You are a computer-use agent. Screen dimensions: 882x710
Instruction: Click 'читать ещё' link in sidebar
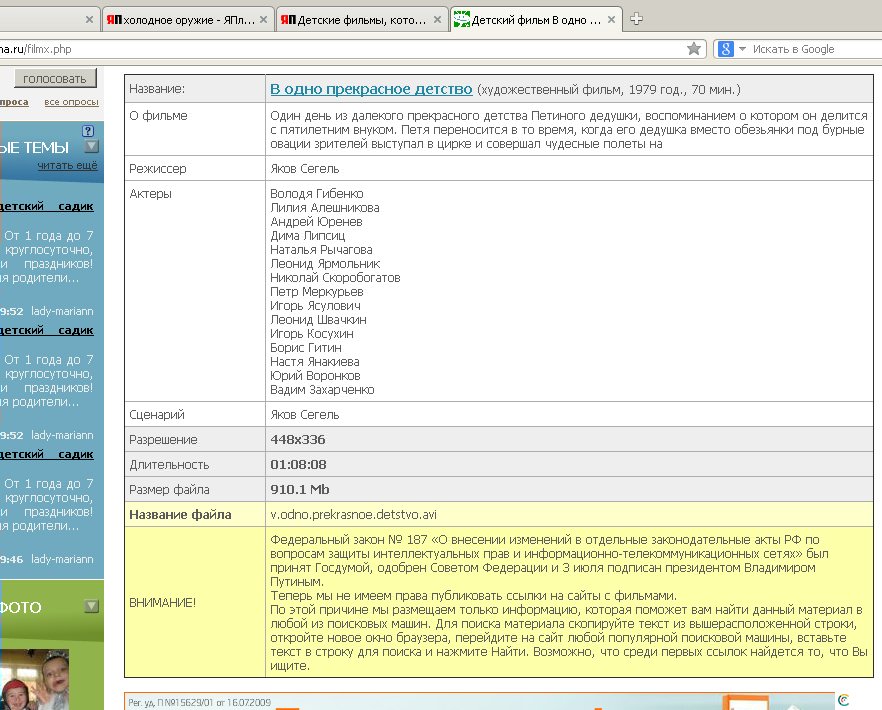[67, 165]
